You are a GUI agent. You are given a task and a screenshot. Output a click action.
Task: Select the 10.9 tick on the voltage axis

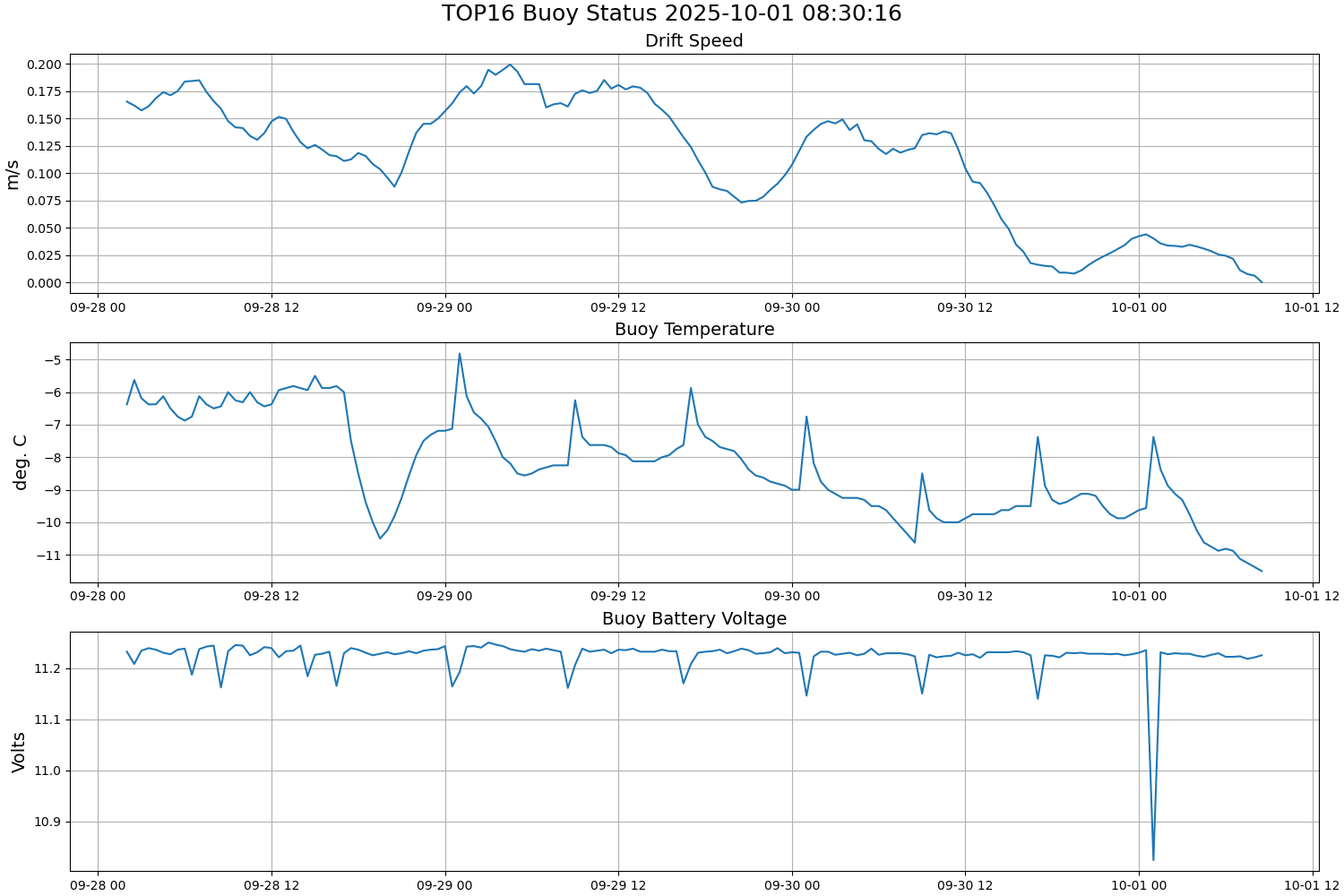tap(48, 823)
